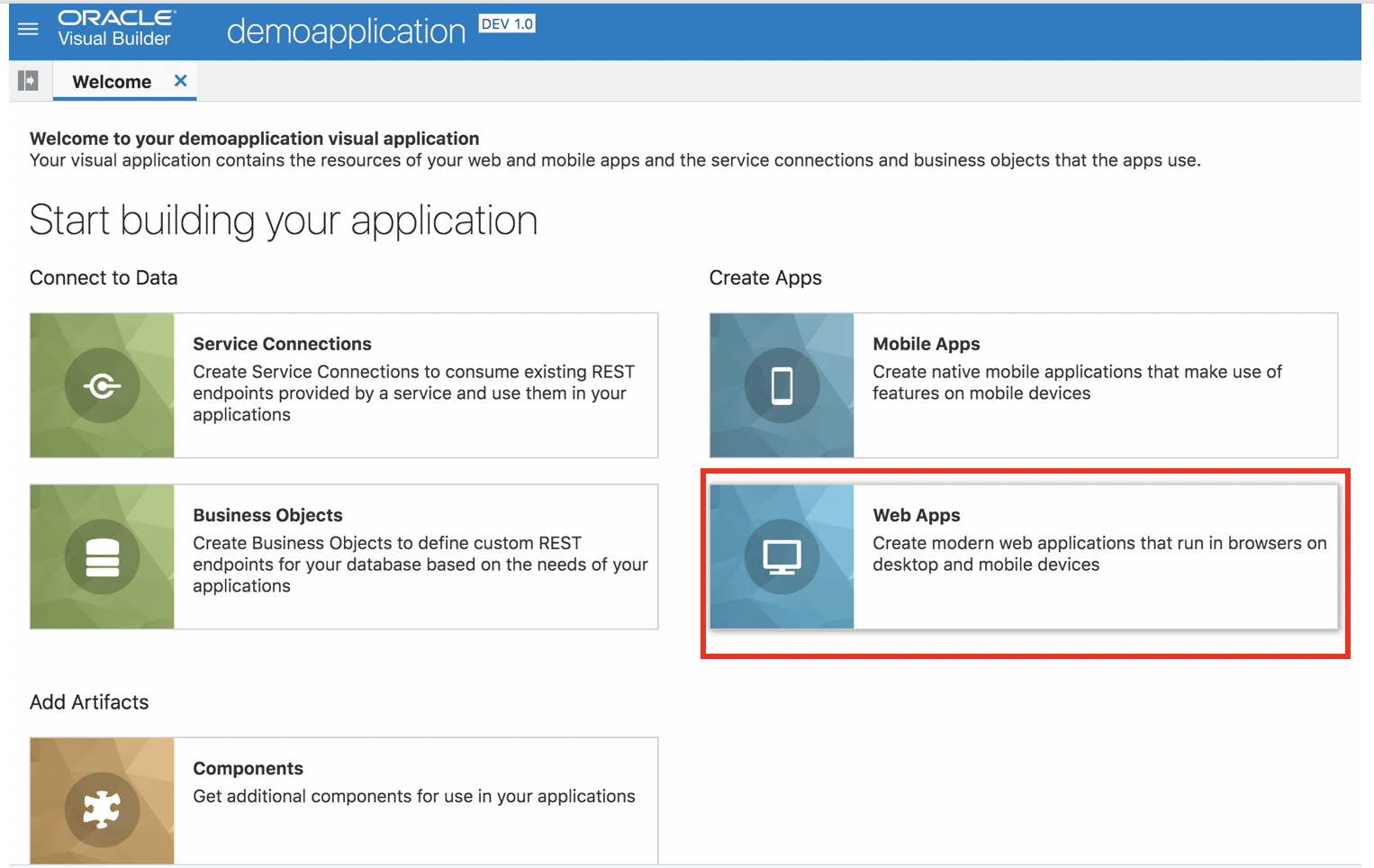Open the Components title link
1374x868 pixels.
tap(248, 768)
